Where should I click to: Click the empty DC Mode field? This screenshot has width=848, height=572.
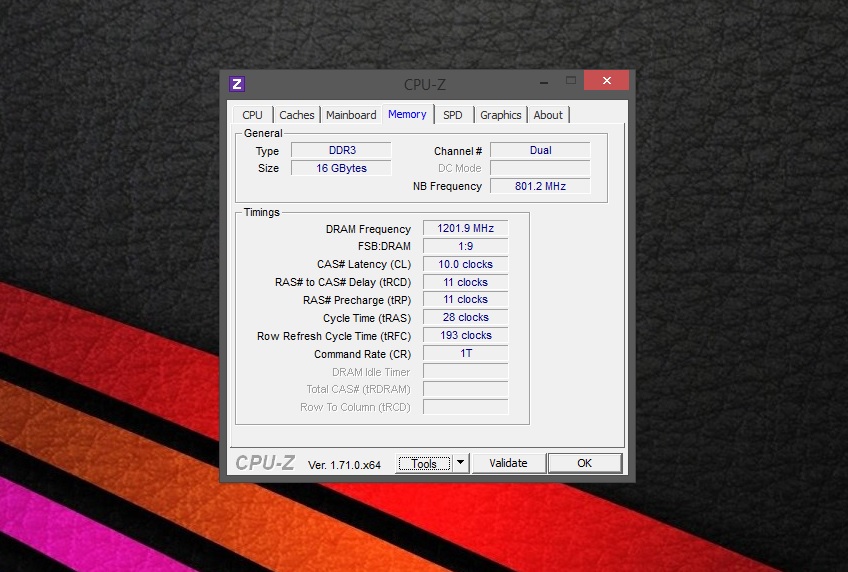[540, 168]
